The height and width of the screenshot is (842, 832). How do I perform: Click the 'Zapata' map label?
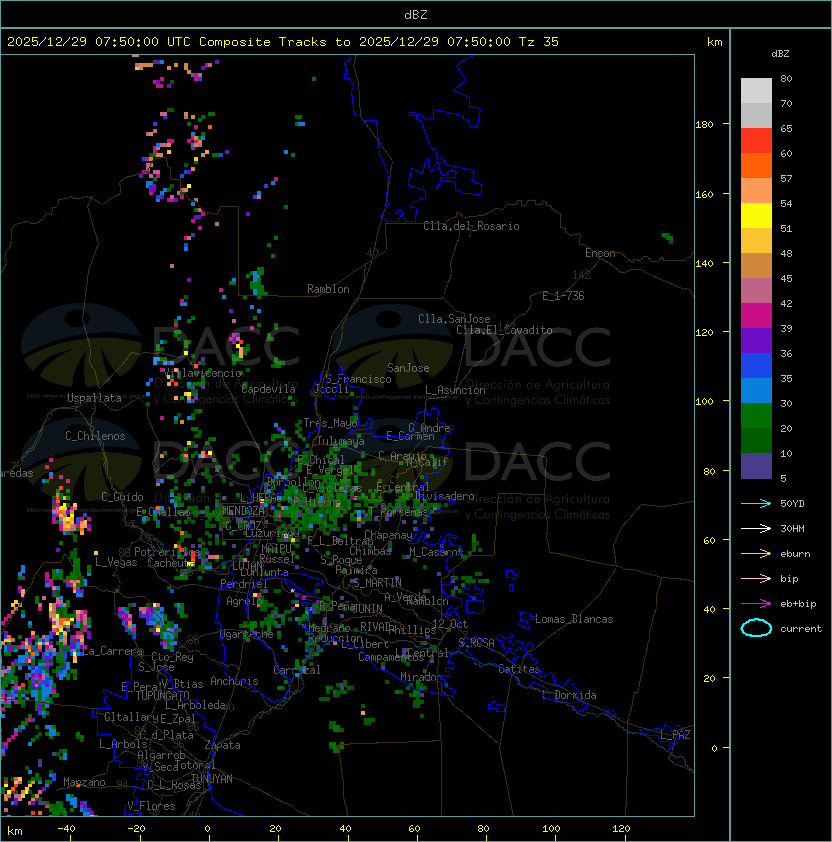222,745
